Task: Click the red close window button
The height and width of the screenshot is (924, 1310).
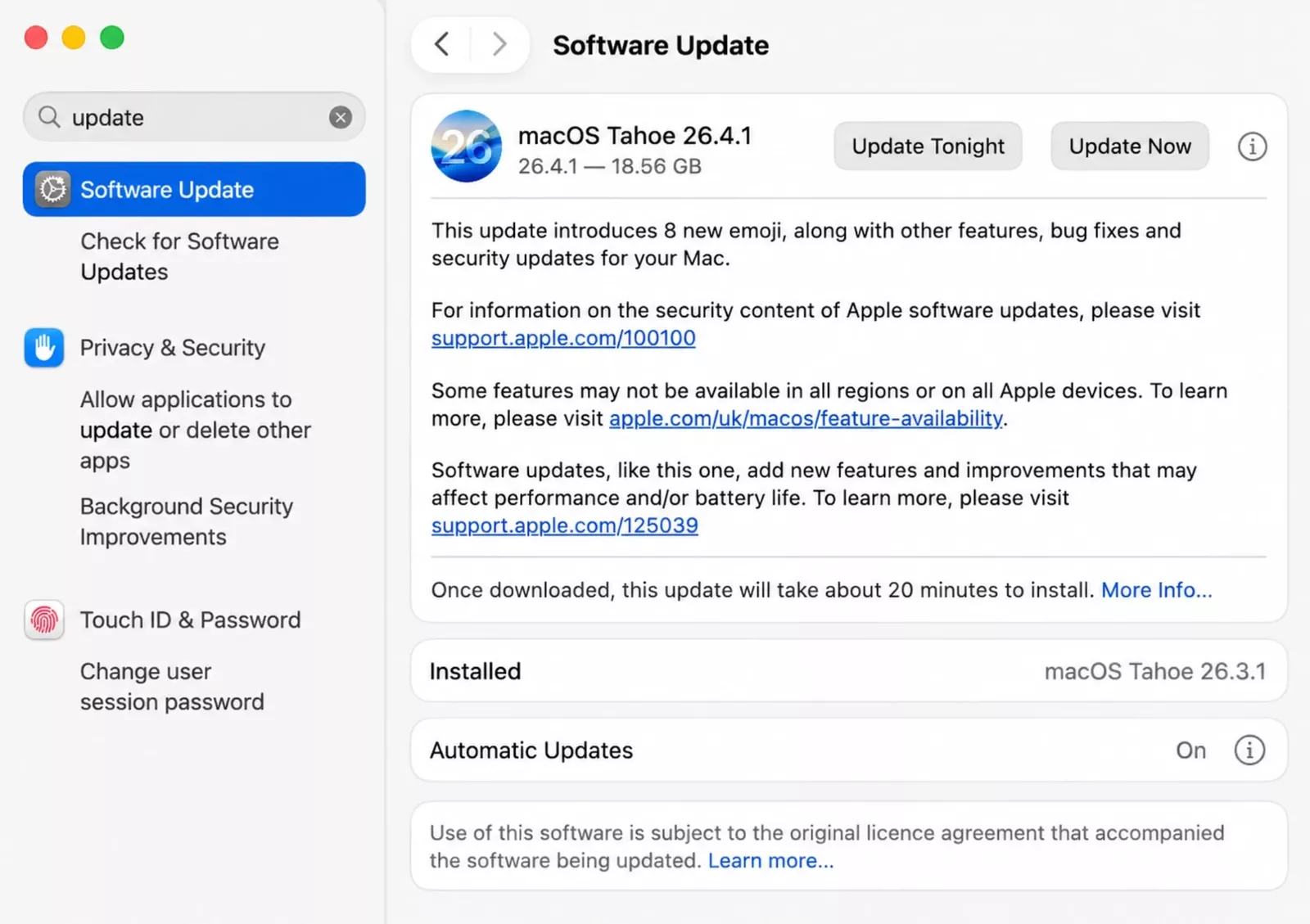Action: 36,38
